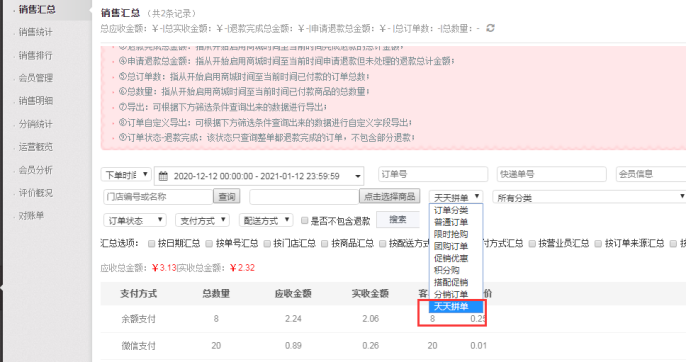The width and height of the screenshot is (687, 363).
Task: Open 对账单 sidebar item
Action: (31, 215)
